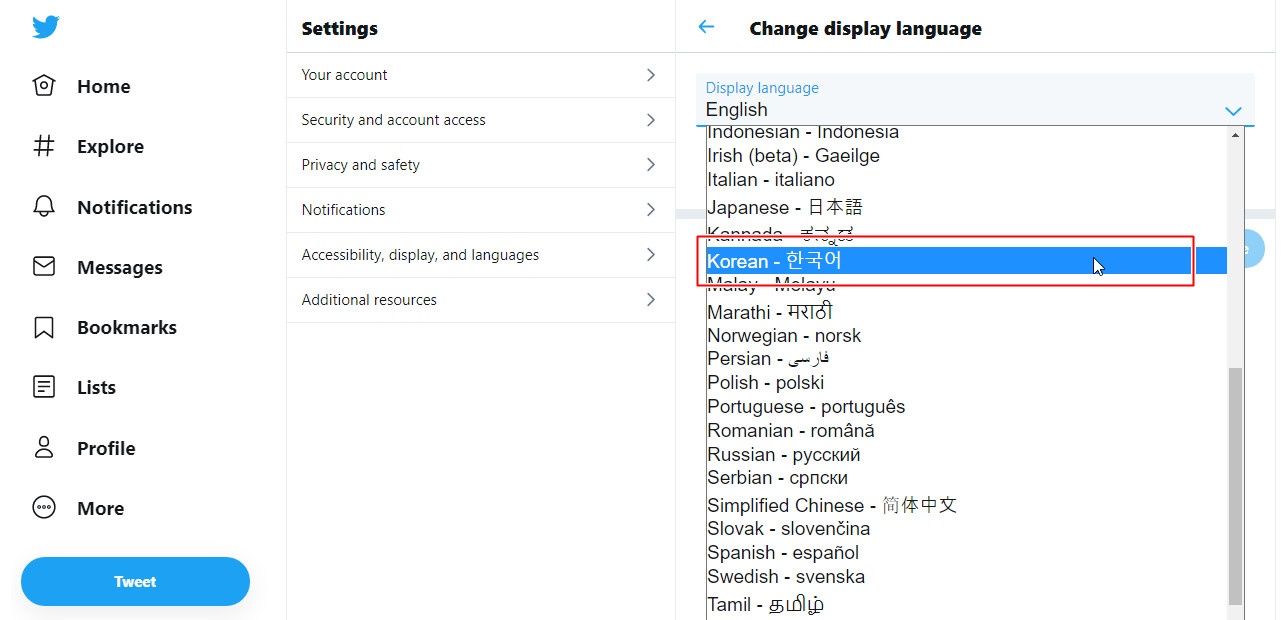Click the Settings heading

click(340, 28)
